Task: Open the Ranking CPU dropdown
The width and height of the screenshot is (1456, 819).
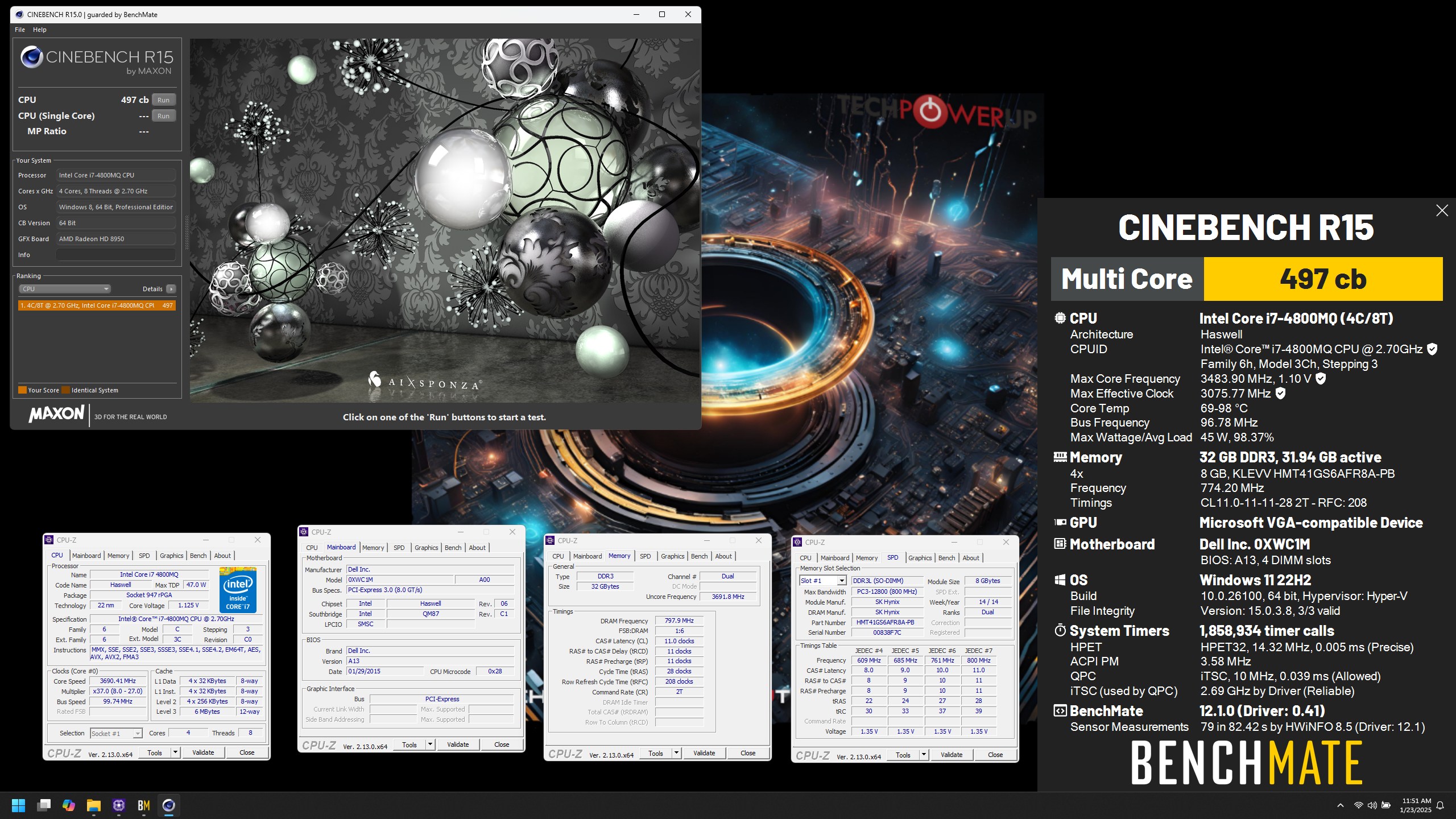Action: (65, 289)
